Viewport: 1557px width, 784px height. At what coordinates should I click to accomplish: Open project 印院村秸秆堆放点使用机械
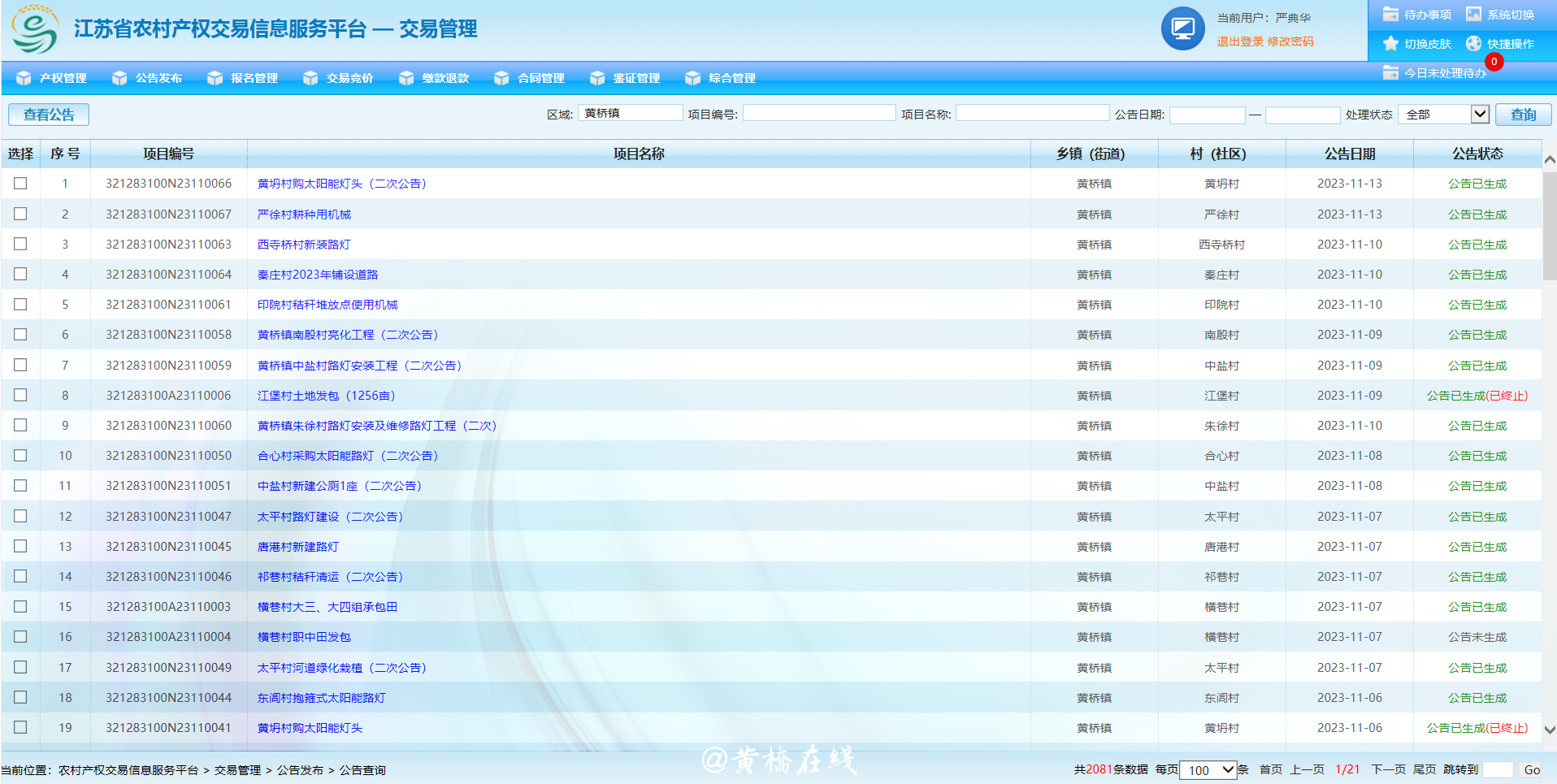(327, 305)
